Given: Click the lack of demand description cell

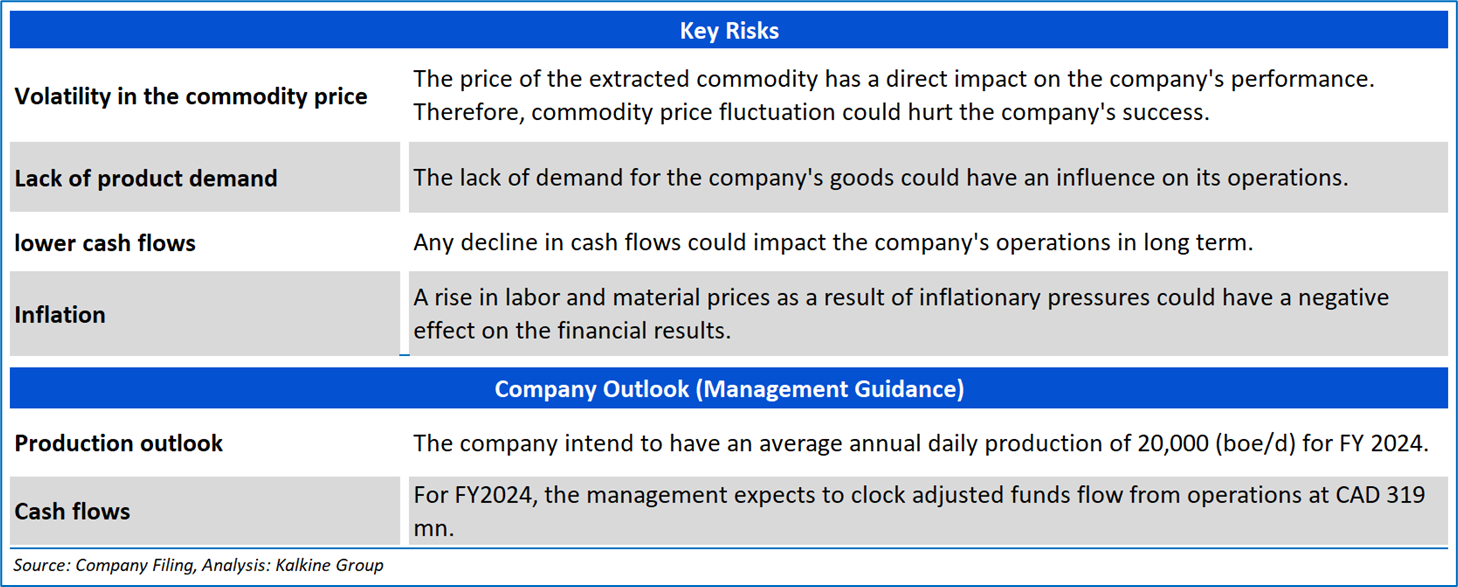Looking at the screenshot, I should 880,178.
